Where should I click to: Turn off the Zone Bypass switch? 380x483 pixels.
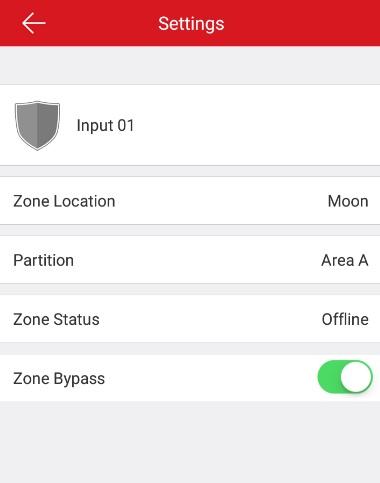345,377
